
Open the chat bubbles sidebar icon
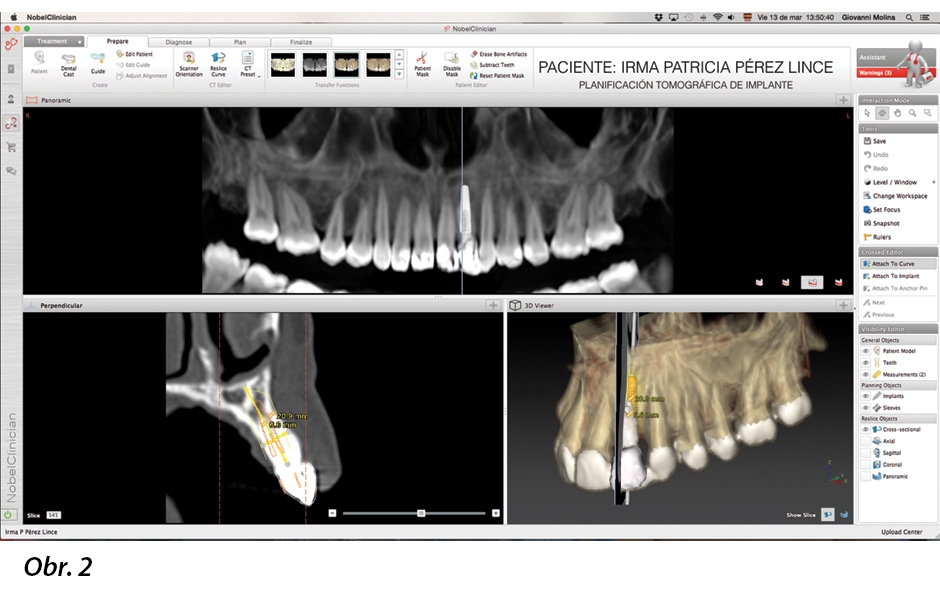tap(11, 171)
